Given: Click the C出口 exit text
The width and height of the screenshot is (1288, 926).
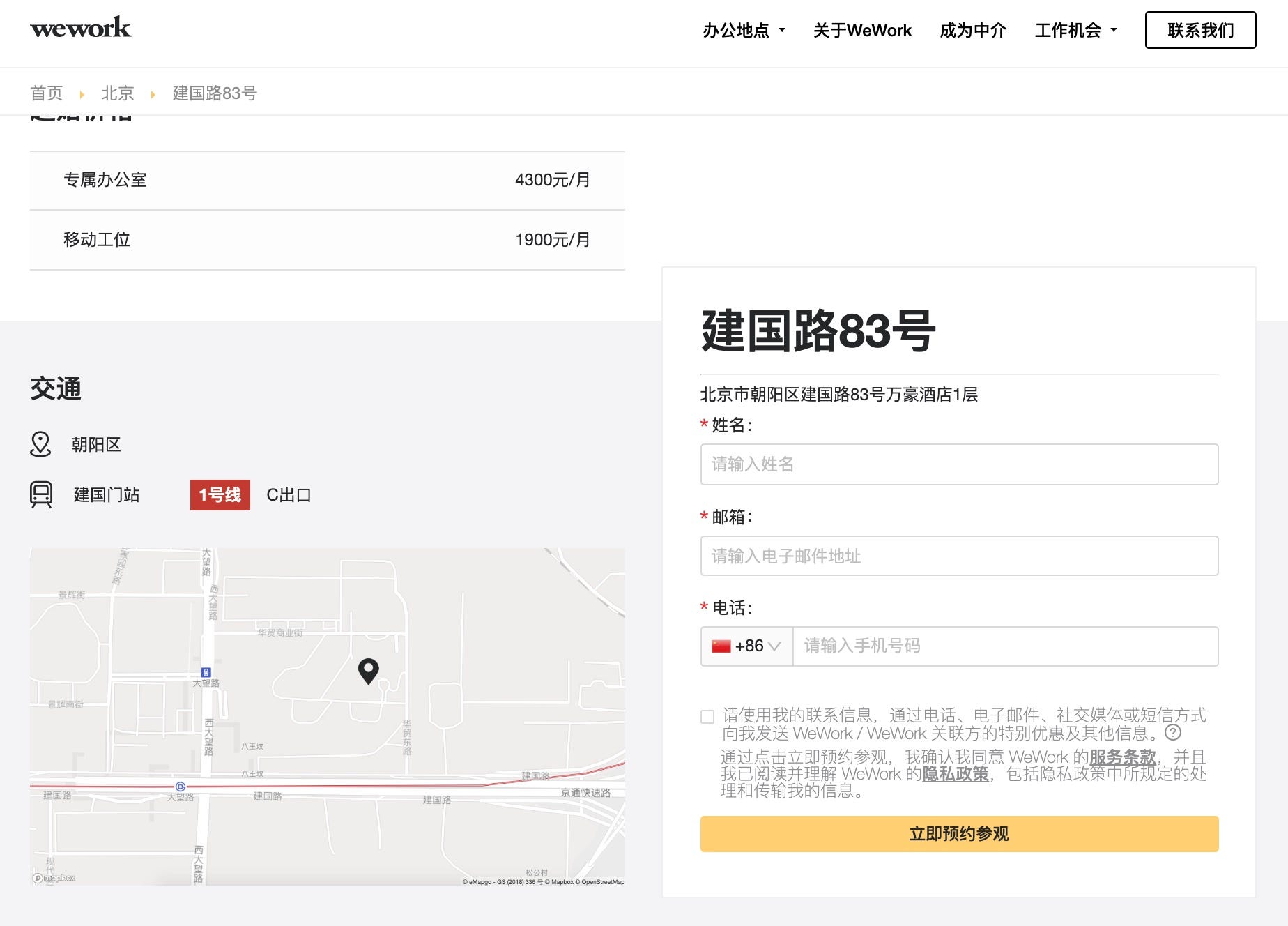Looking at the screenshot, I should click(x=289, y=495).
